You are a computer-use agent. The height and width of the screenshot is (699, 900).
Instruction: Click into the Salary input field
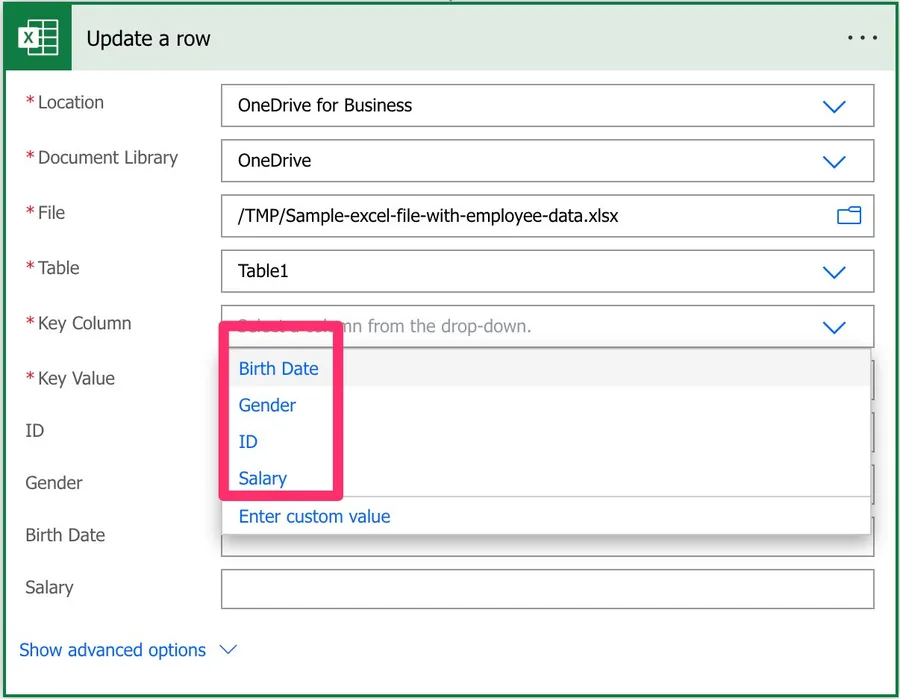[546, 589]
